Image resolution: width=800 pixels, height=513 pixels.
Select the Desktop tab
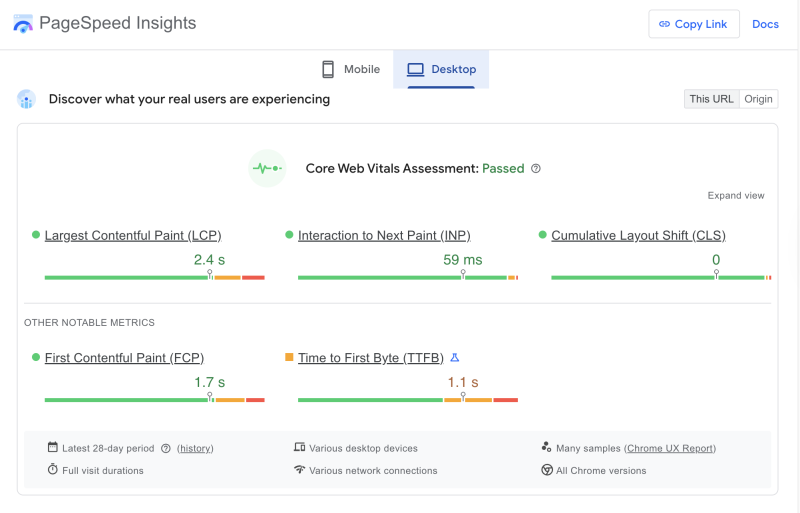click(x=441, y=70)
